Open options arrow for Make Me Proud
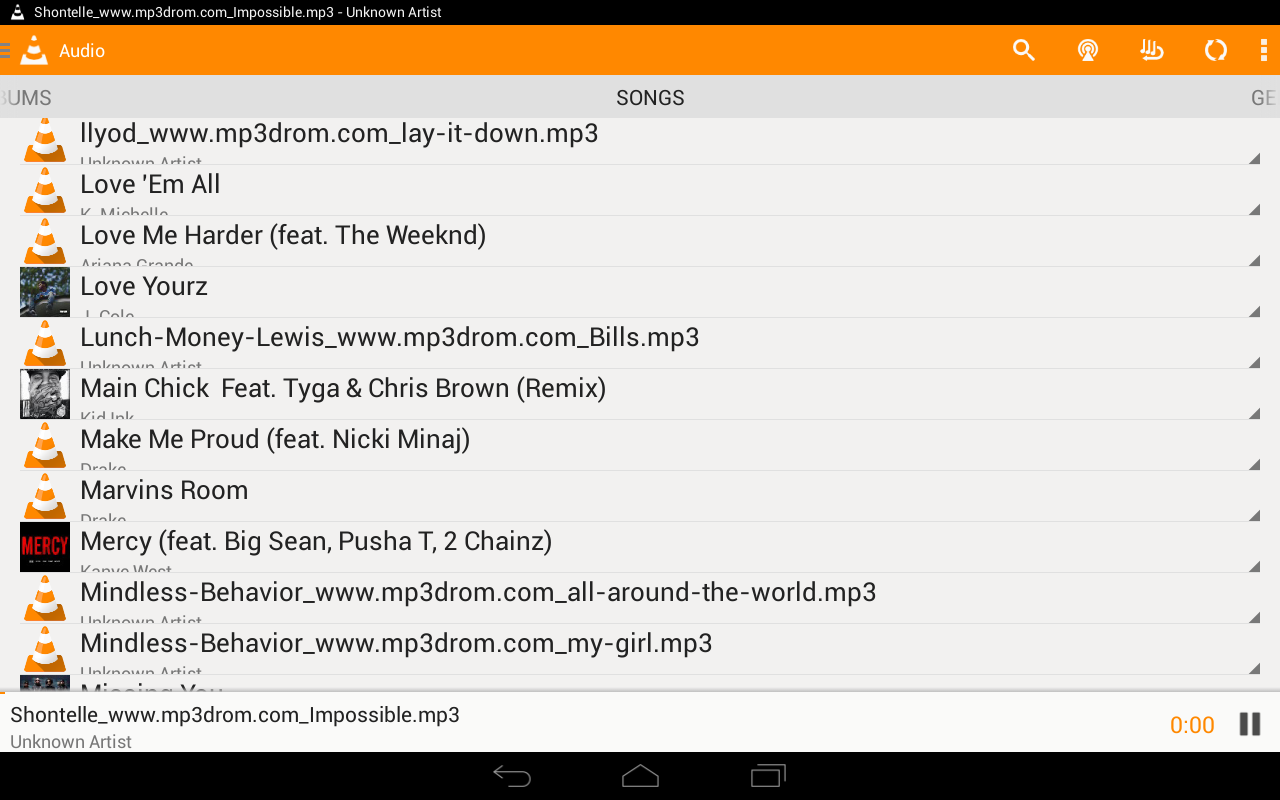This screenshot has height=800, width=1280. tap(1254, 464)
